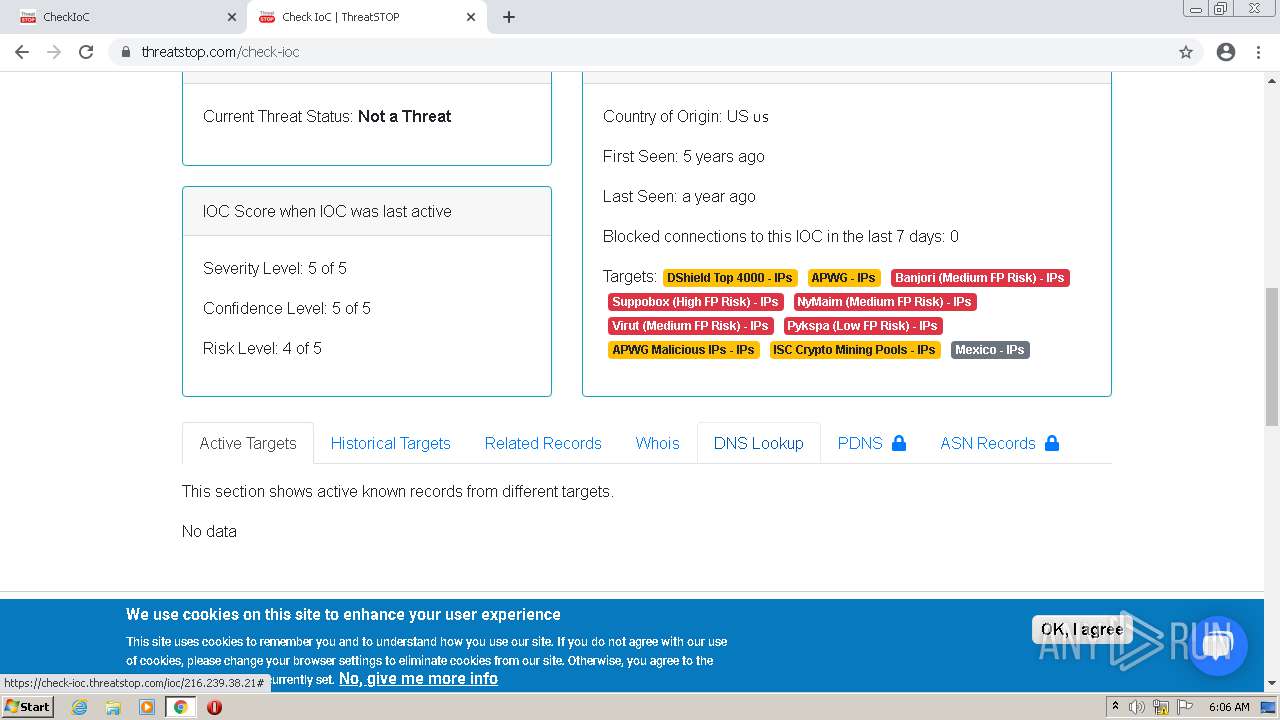This screenshot has width=1280, height=720.
Task: Open a new browser tab
Action: (x=508, y=17)
